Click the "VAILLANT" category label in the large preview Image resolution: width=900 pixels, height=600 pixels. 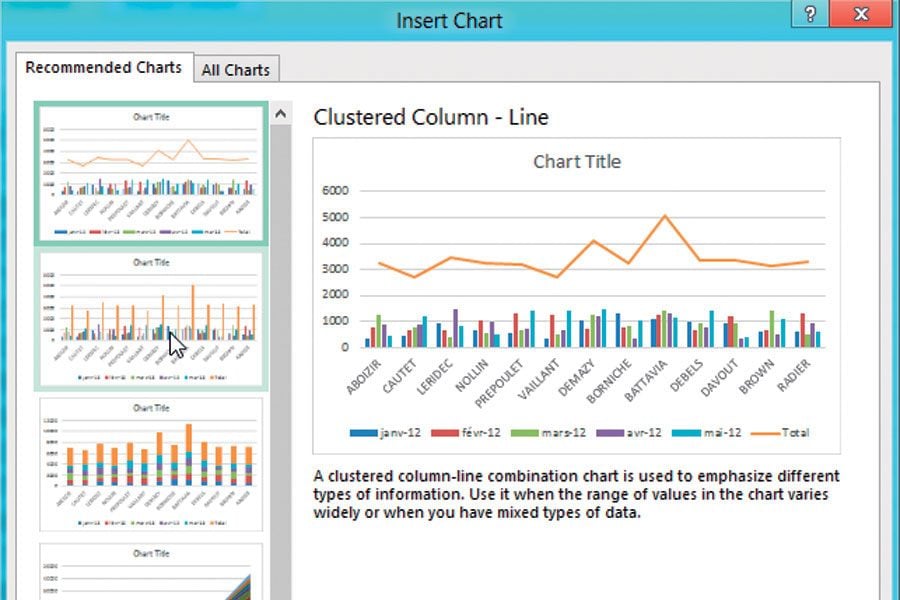(538, 380)
